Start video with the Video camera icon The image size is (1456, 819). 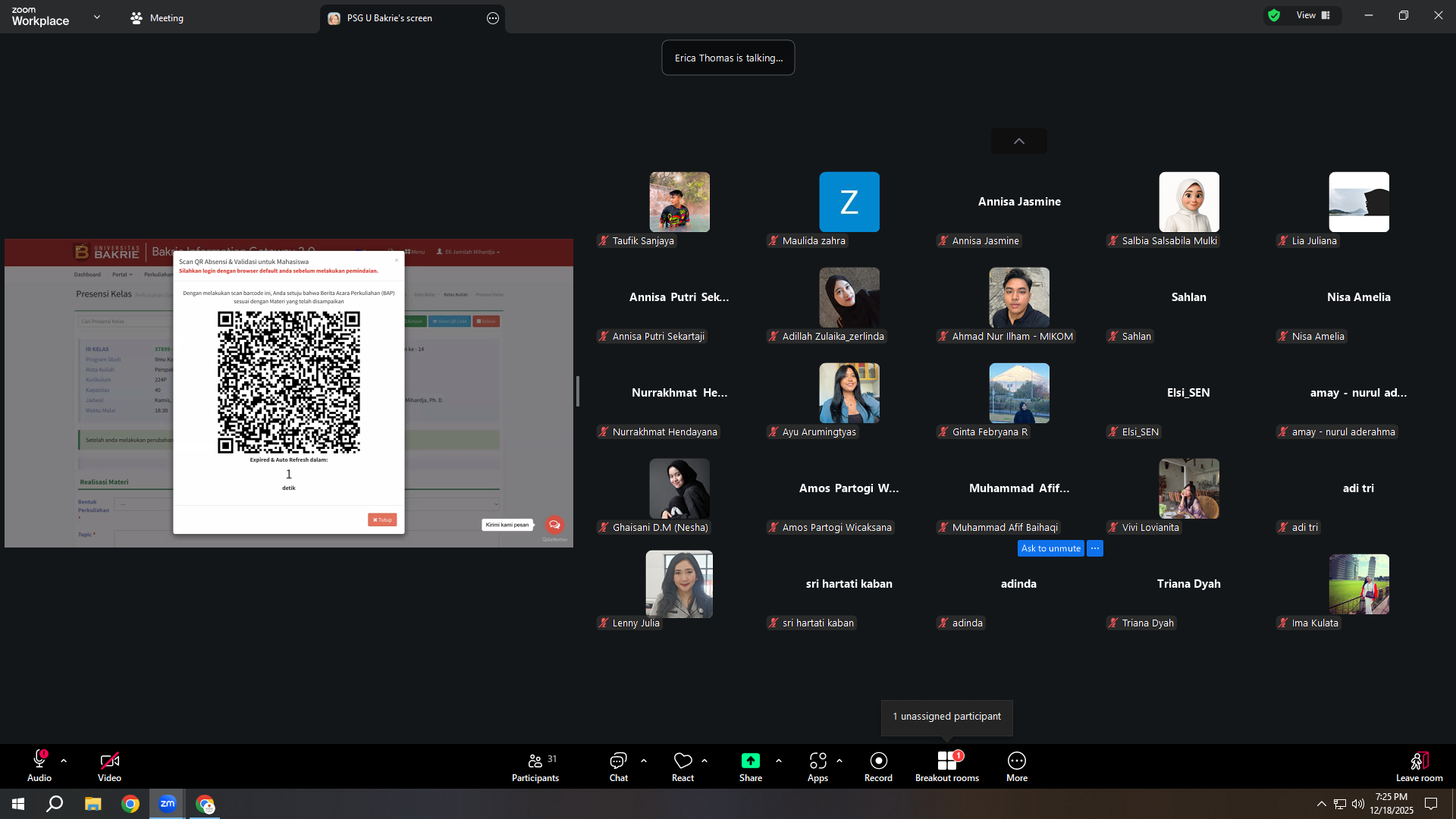[109, 760]
